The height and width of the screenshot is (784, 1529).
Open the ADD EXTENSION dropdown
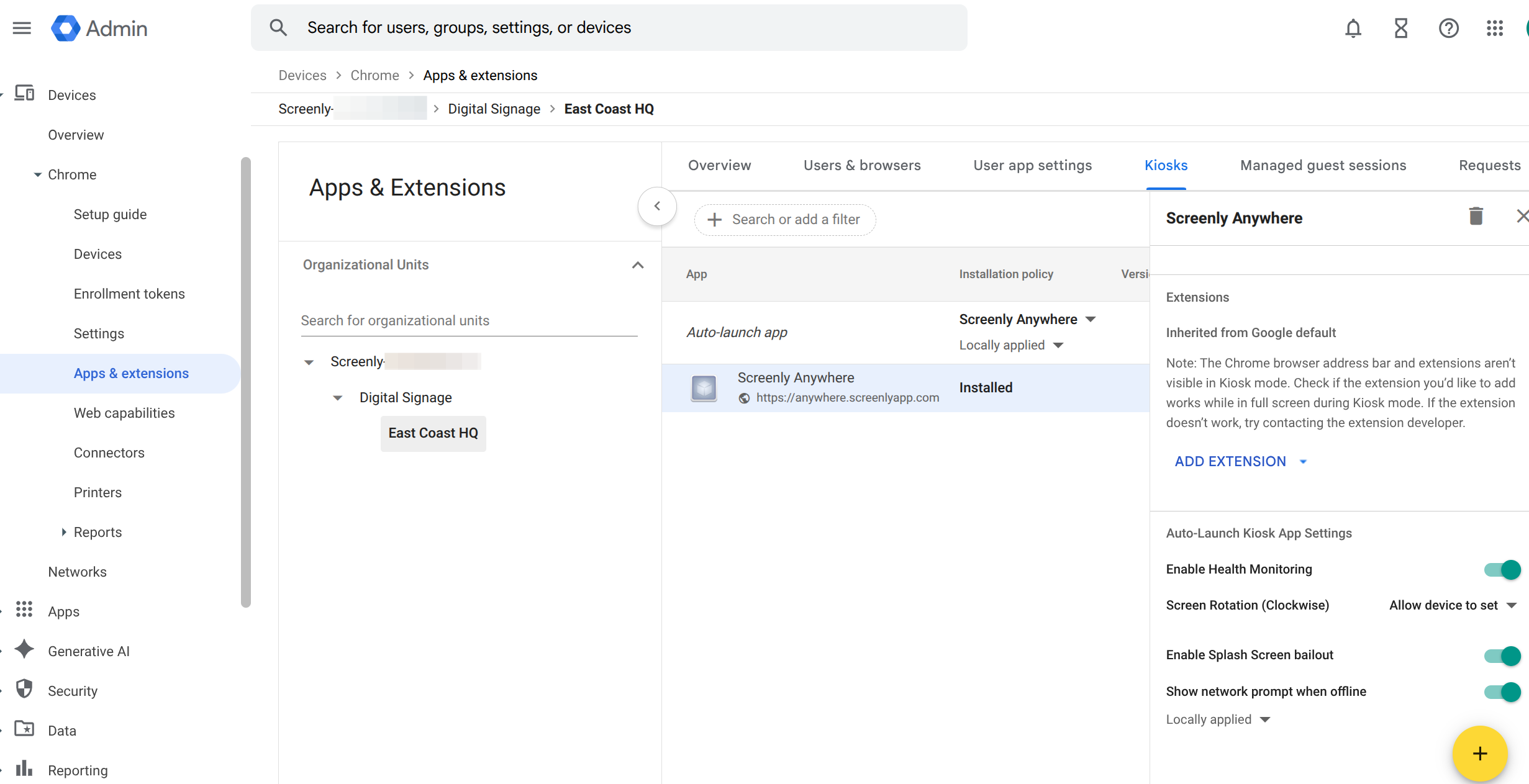[x=1241, y=462]
